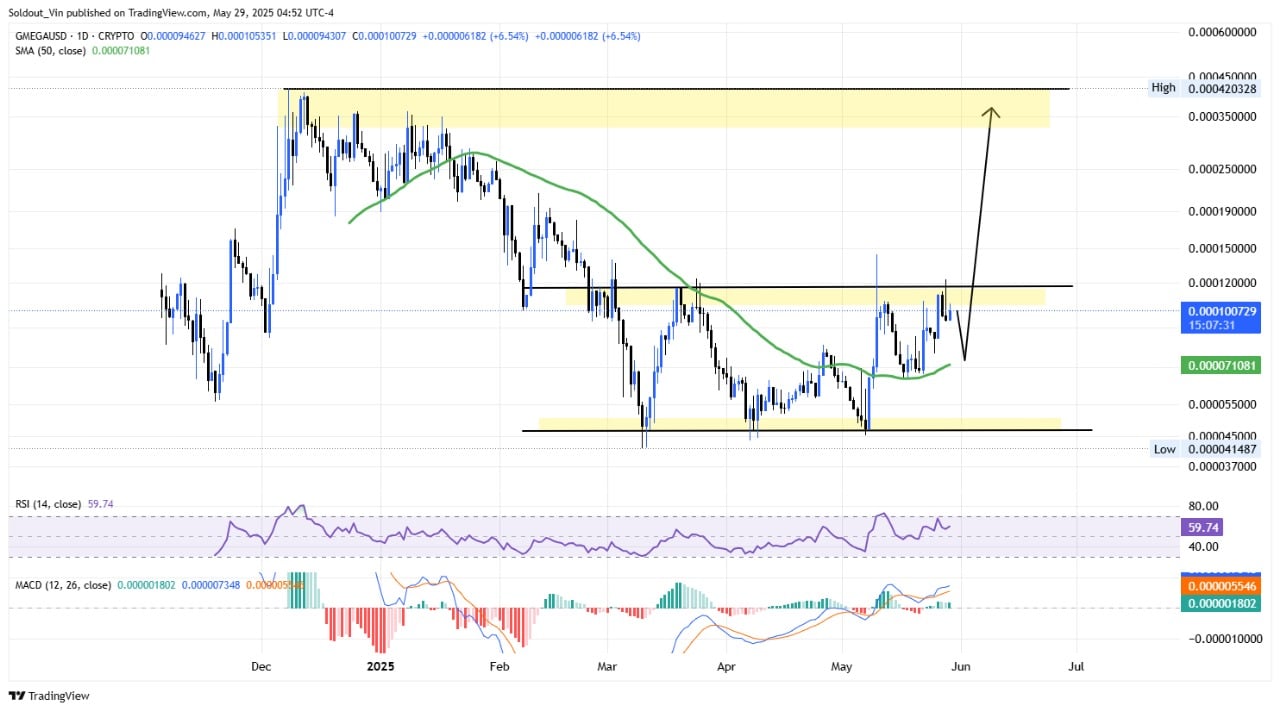
Task: Click the 0.000600000 price axis label
Action: [1221, 32]
